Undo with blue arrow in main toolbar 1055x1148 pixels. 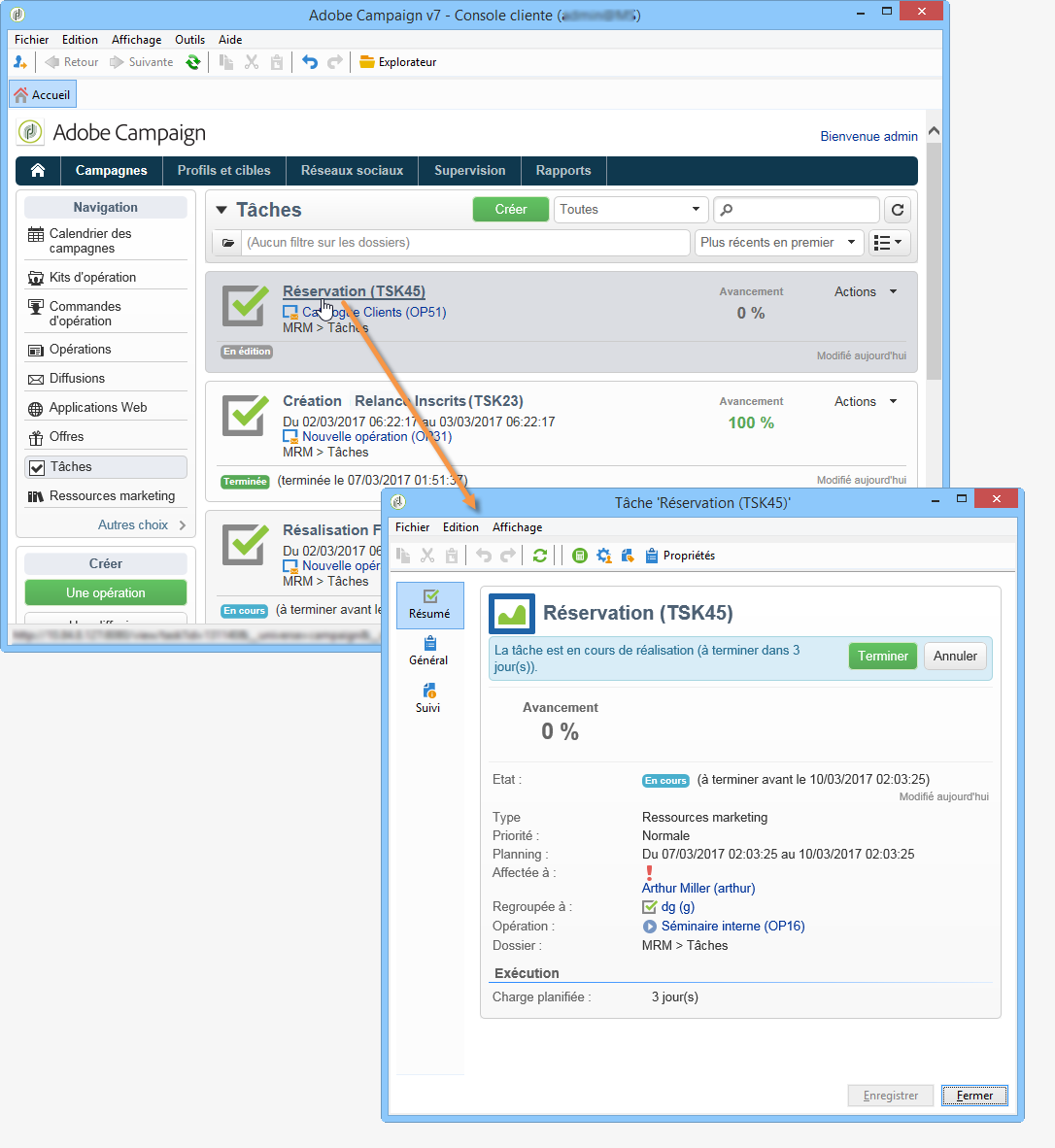pyautogui.click(x=310, y=62)
